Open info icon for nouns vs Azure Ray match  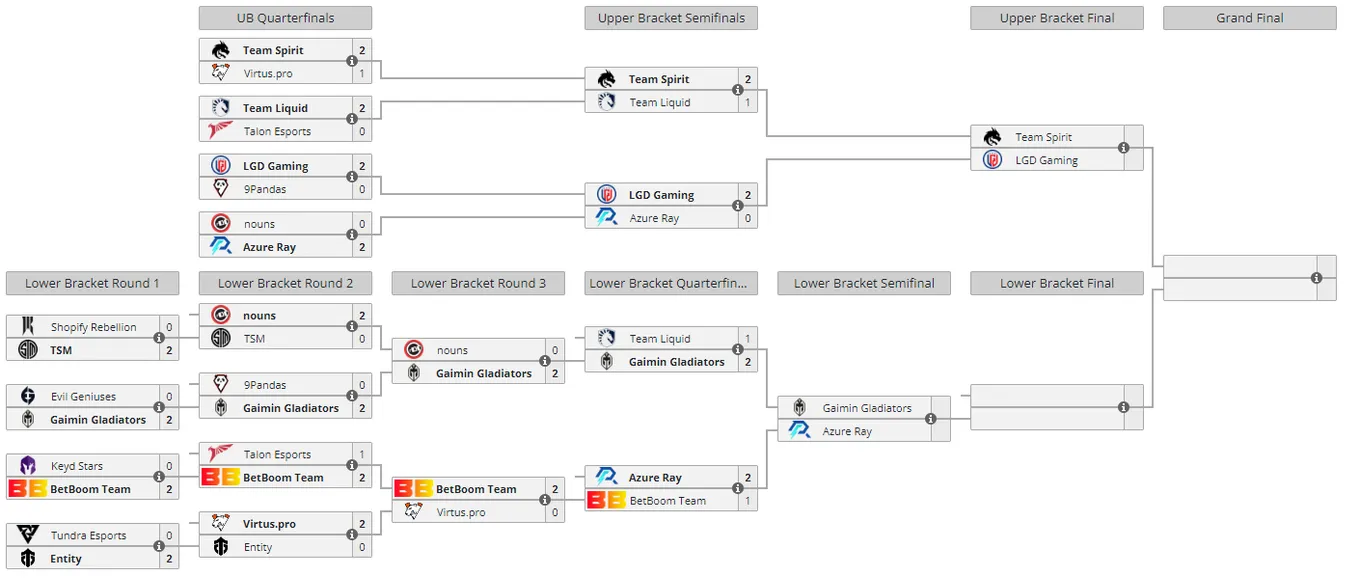[352, 235]
